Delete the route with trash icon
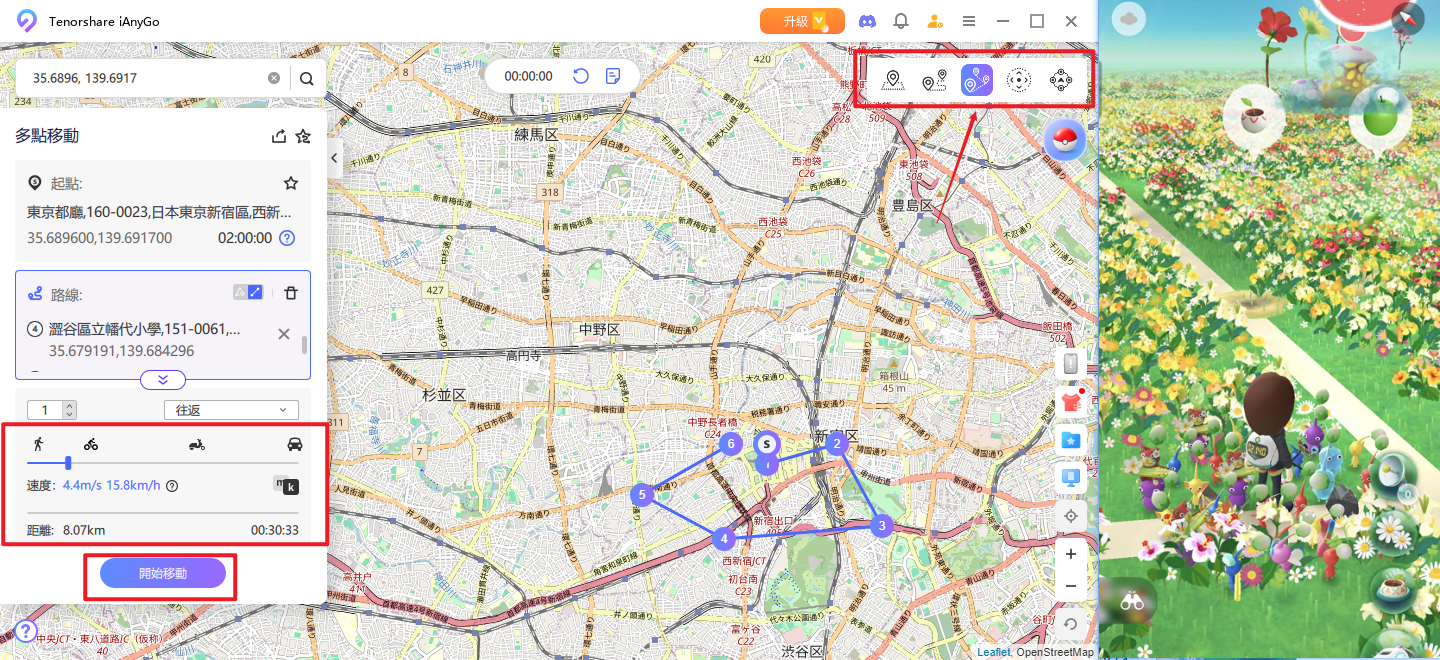The image size is (1440, 660). click(291, 293)
